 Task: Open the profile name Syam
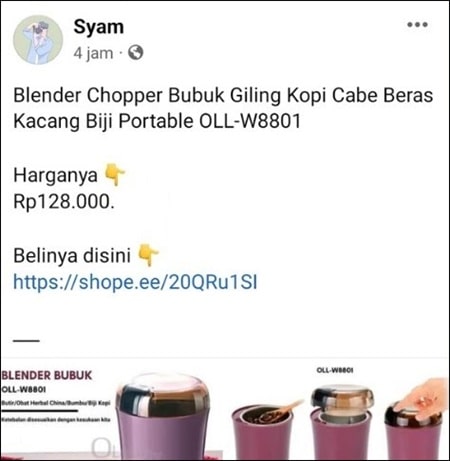[x=98, y=27]
